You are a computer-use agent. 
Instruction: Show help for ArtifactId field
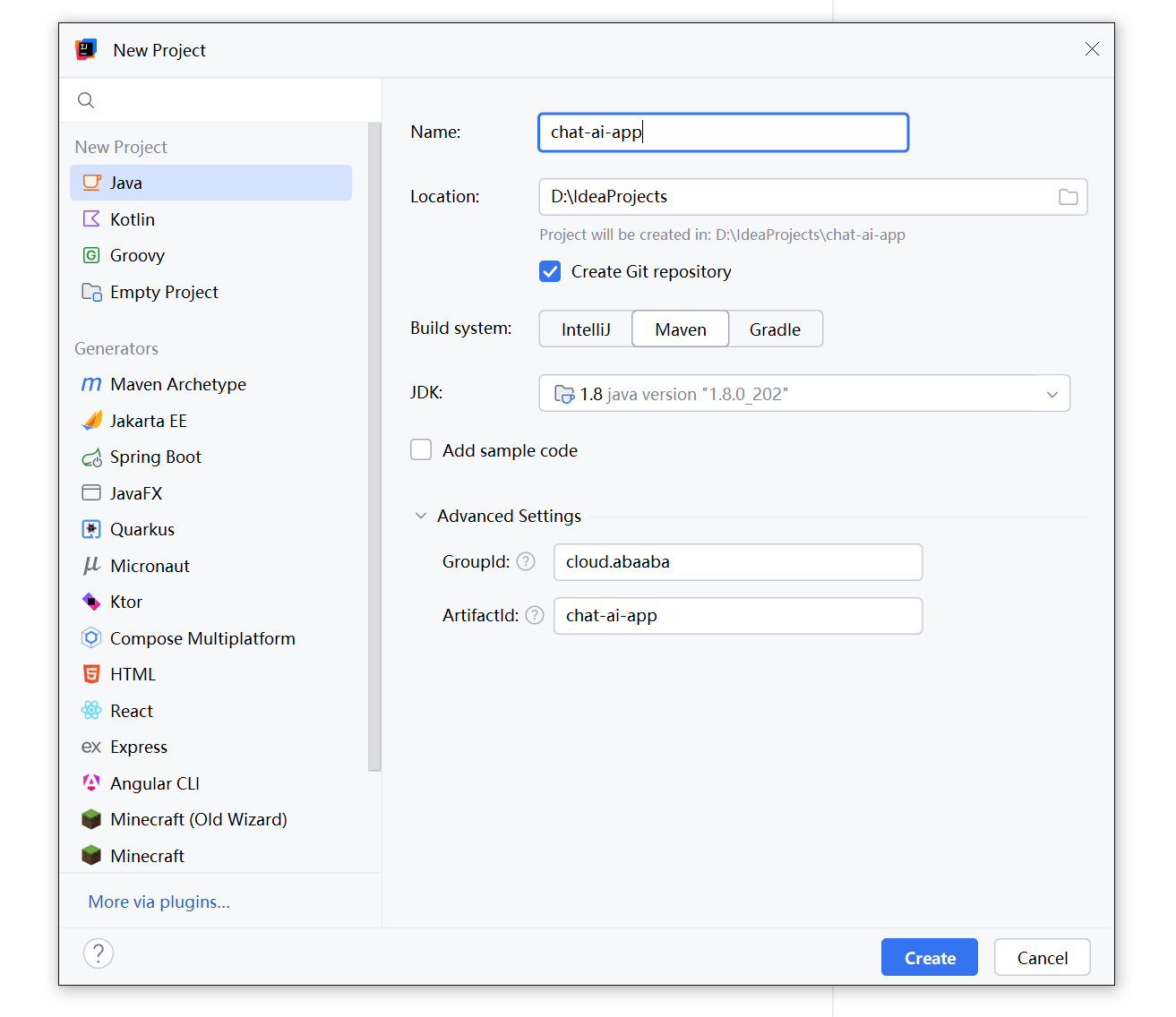535,615
